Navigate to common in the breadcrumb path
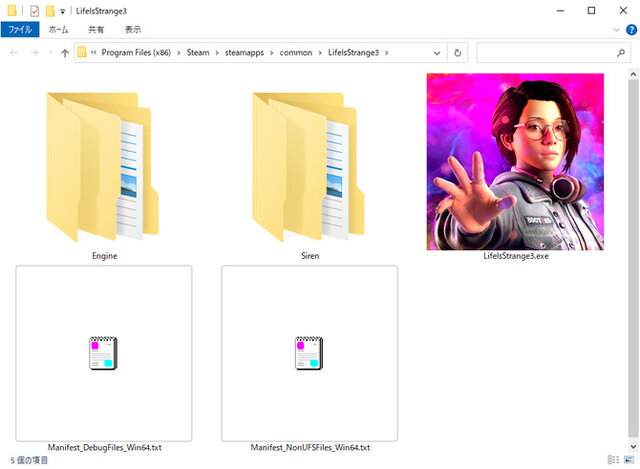The height and width of the screenshot is (469, 640). [296, 53]
